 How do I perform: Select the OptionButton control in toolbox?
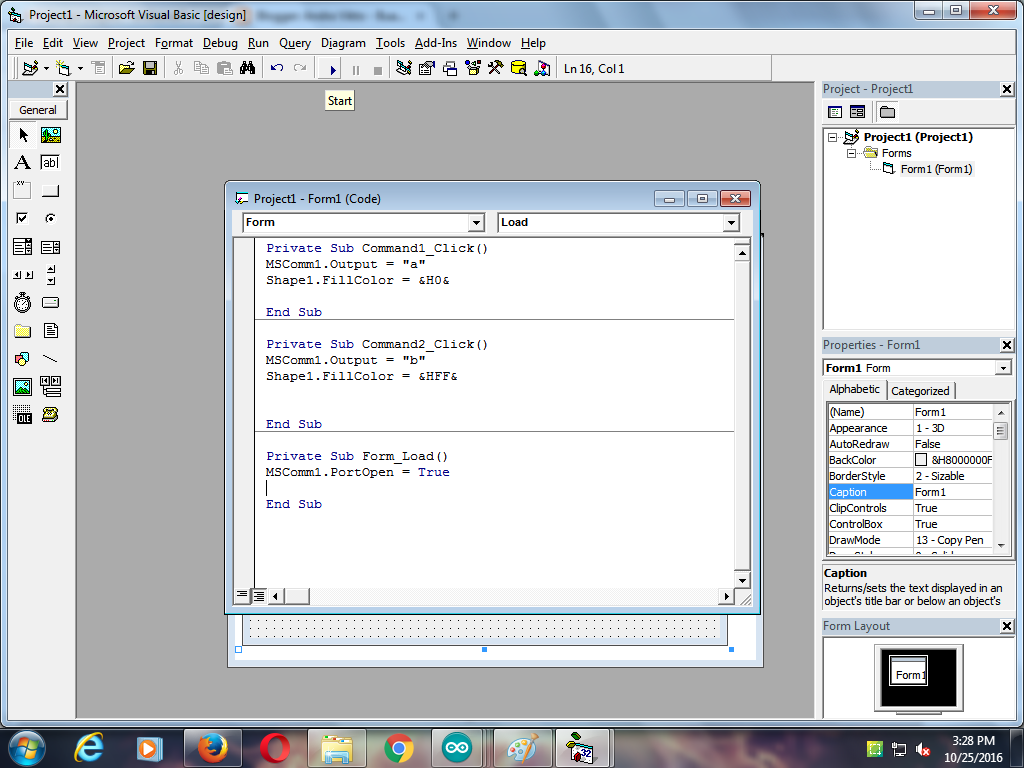click(50, 218)
